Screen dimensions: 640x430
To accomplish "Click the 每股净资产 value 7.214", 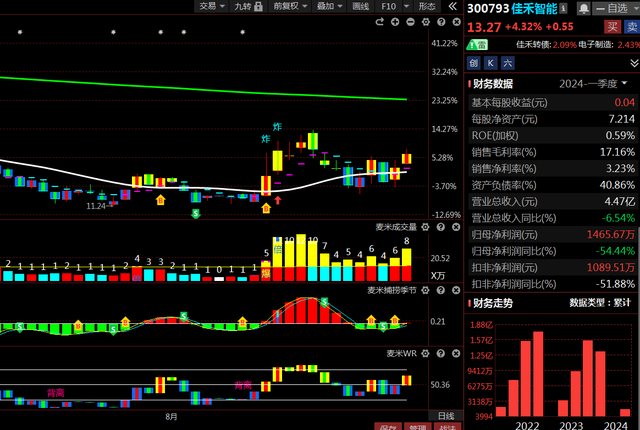I will click(622, 119).
